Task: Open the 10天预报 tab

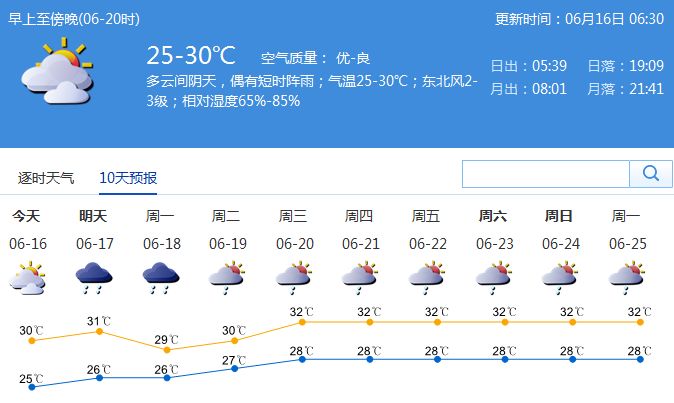Action: click(x=128, y=178)
